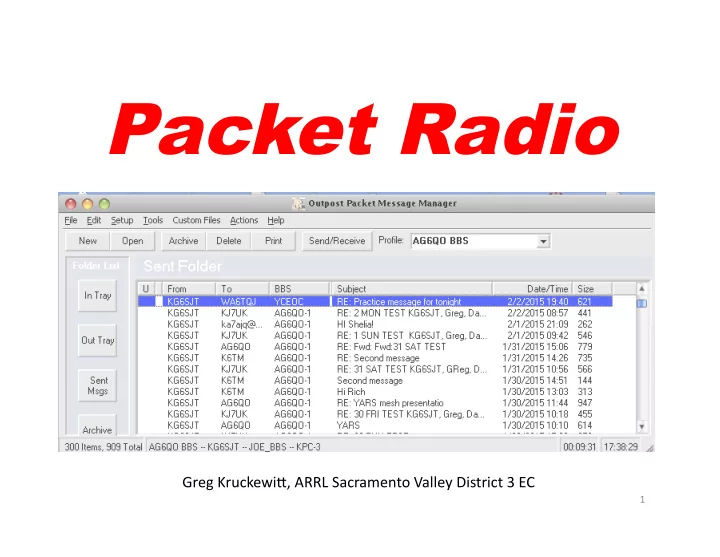Click the Print toolbar button
The height and width of the screenshot is (557, 720).
273,241
